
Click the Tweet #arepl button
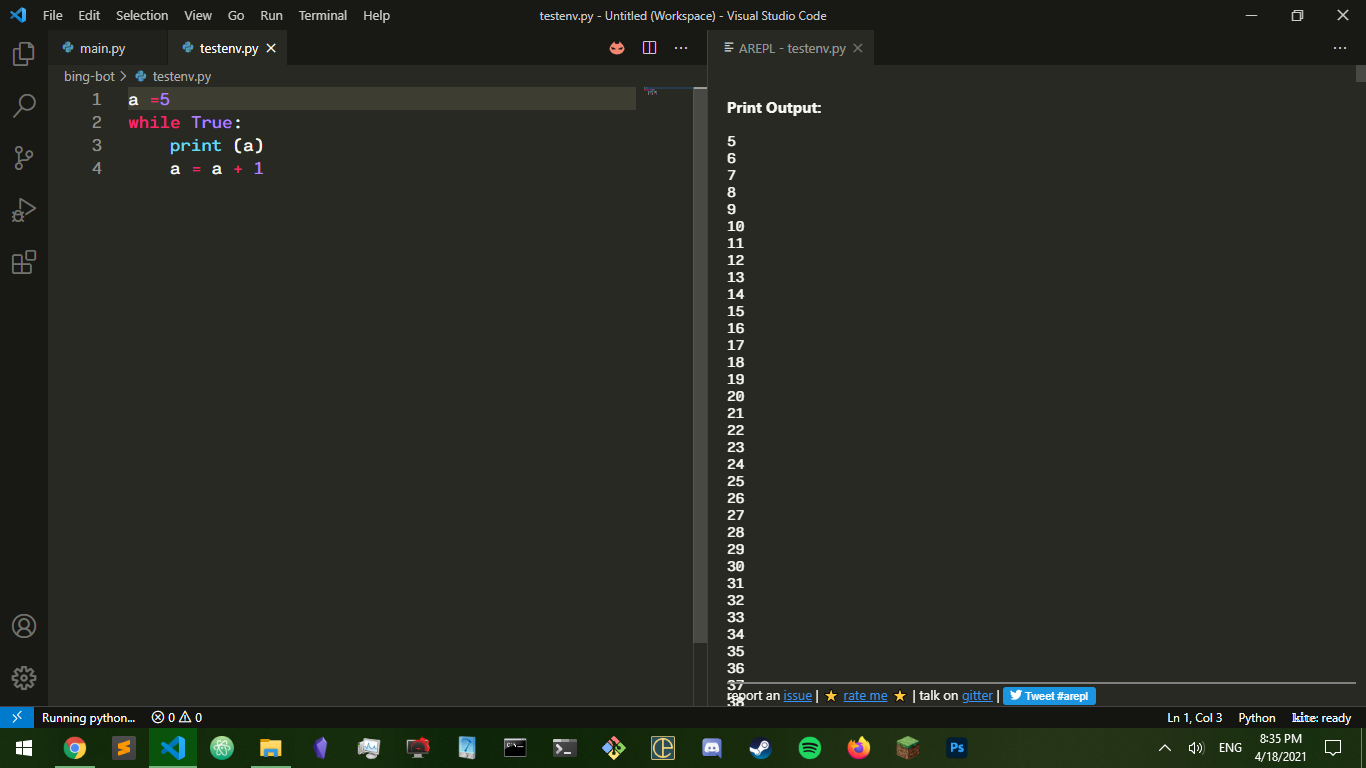(1048, 695)
